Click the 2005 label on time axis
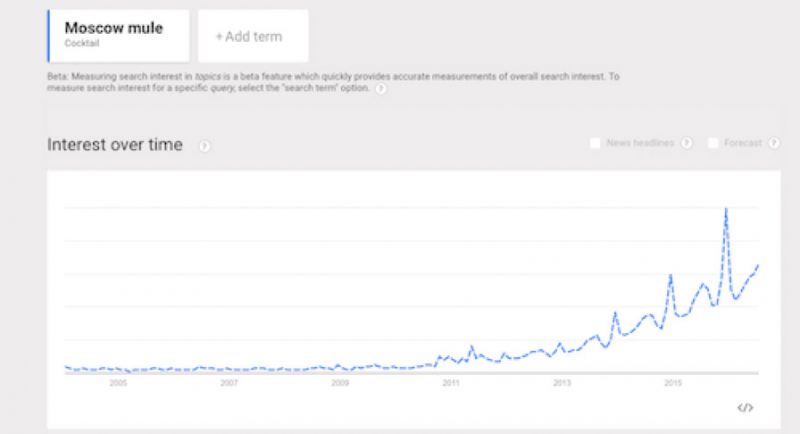The image size is (800, 434). pyautogui.click(x=118, y=383)
